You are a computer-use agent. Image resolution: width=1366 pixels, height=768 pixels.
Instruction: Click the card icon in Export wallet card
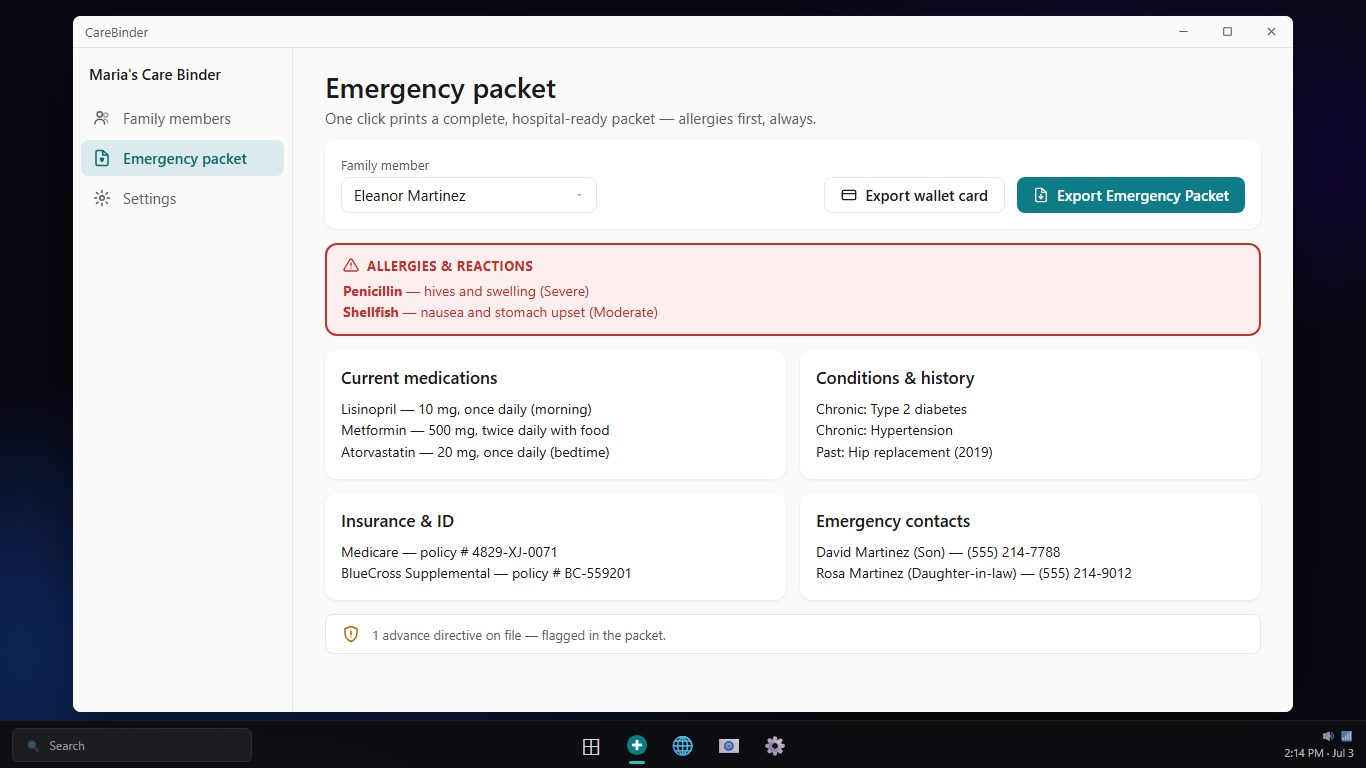(849, 195)
